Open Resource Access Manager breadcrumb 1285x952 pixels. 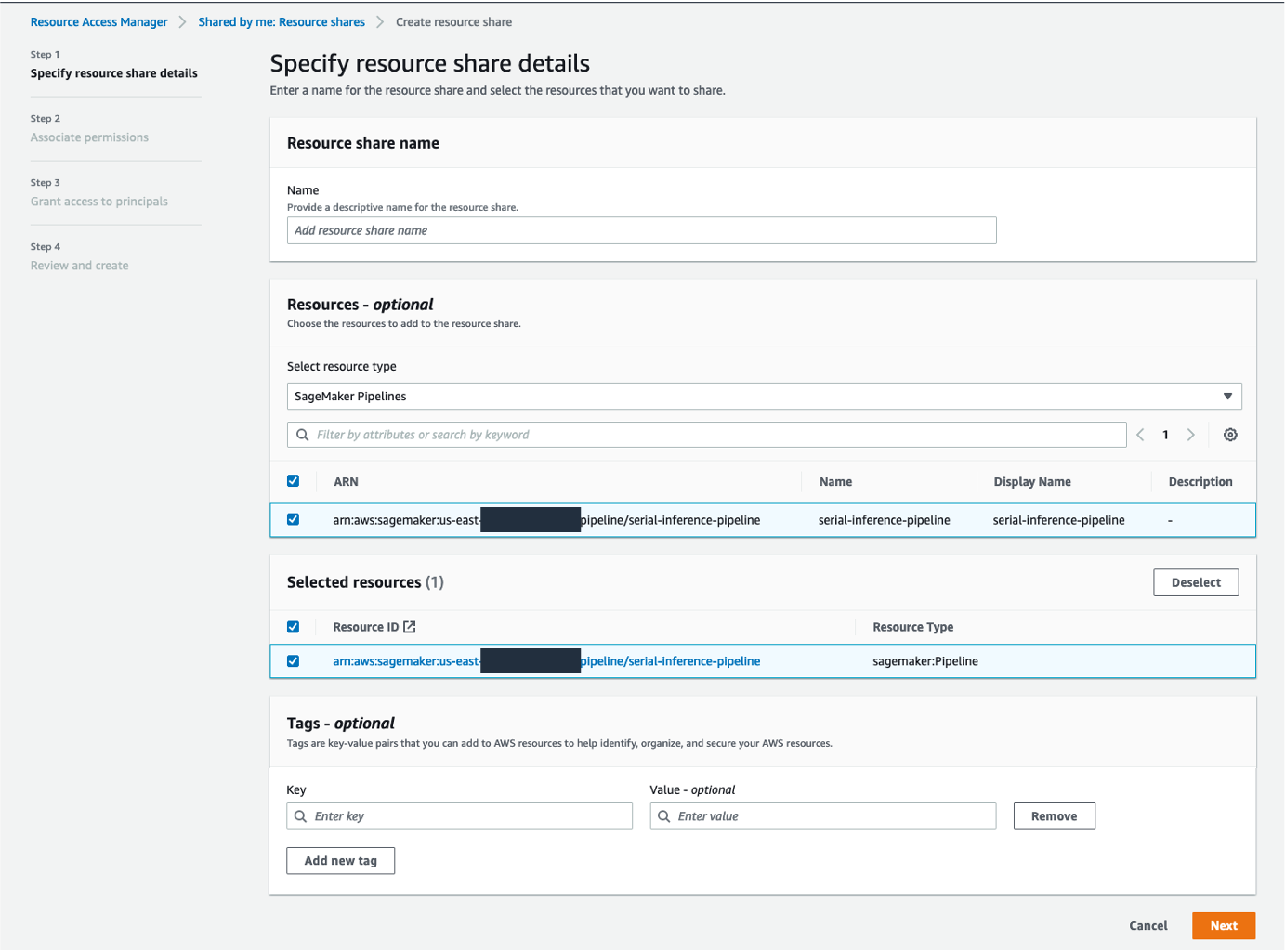pos(98,22)
